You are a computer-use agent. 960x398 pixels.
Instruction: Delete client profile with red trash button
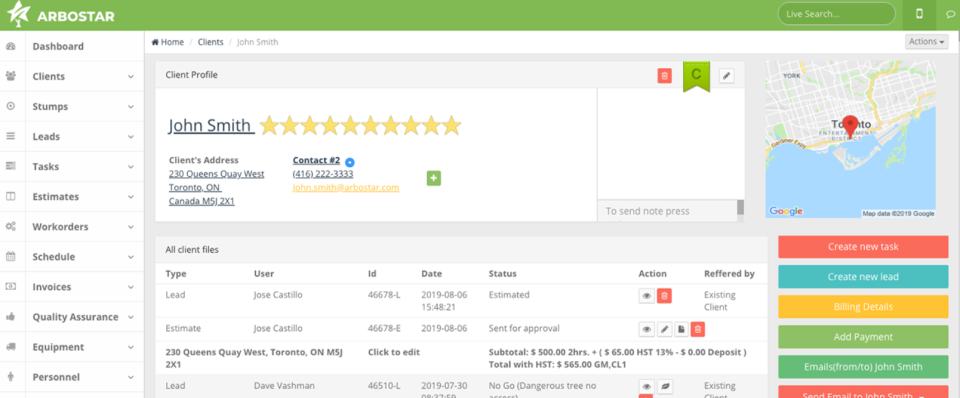[x=664, y=75]
